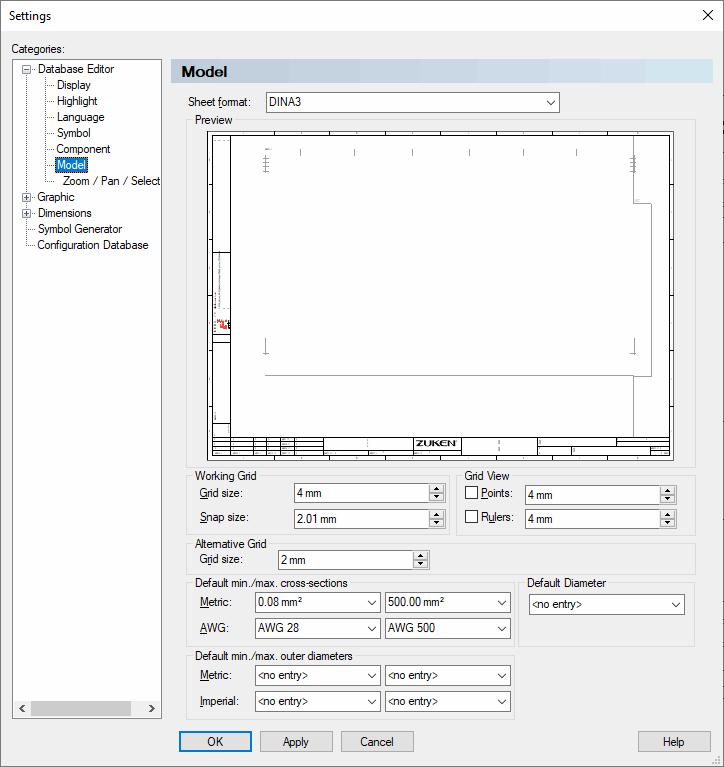Open the Default Diameter dropdown
The width and height of the screenshot is (724, 767).
pyautogui.click(x=606, y=604)
